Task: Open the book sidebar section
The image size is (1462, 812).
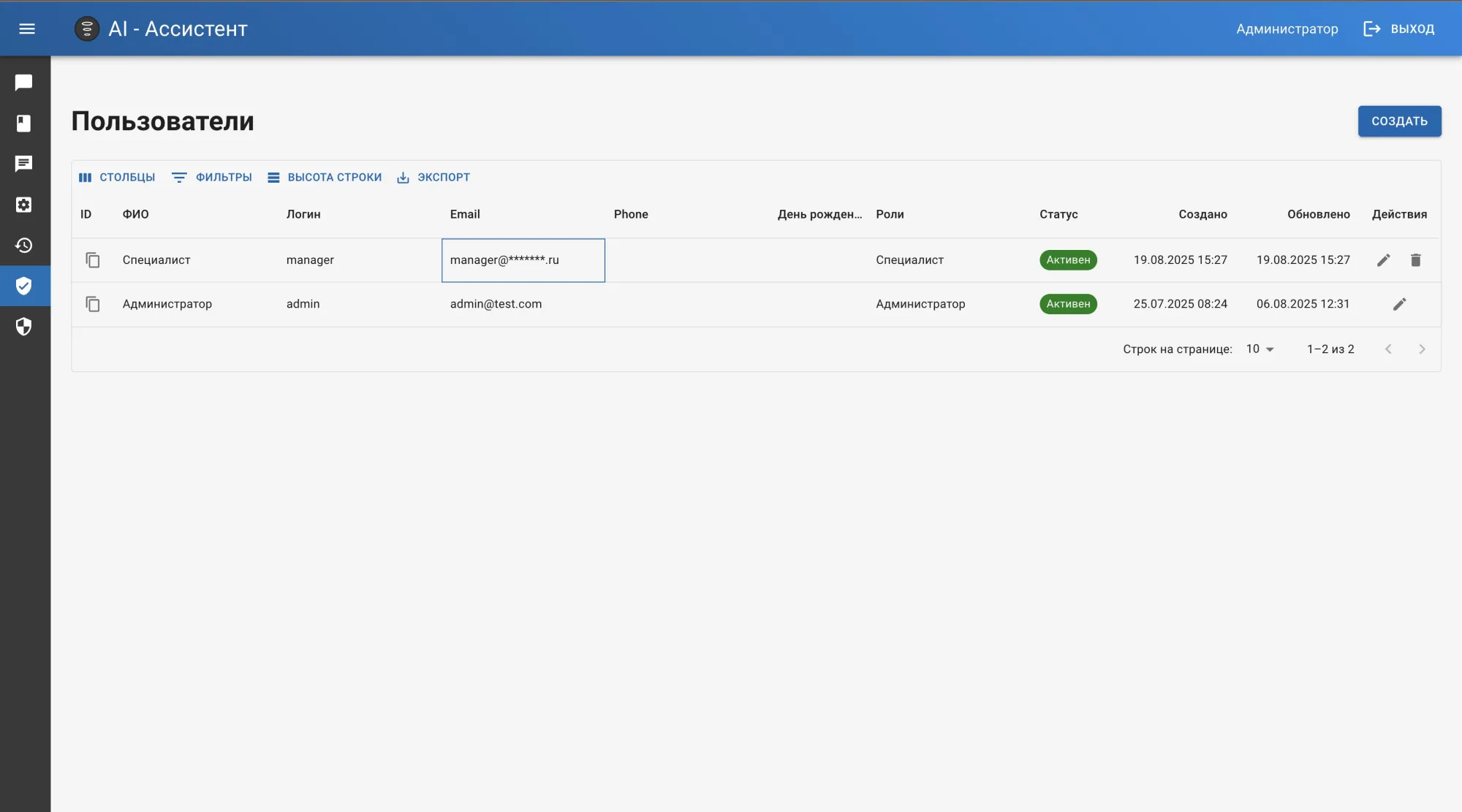Action: [24, 123]
